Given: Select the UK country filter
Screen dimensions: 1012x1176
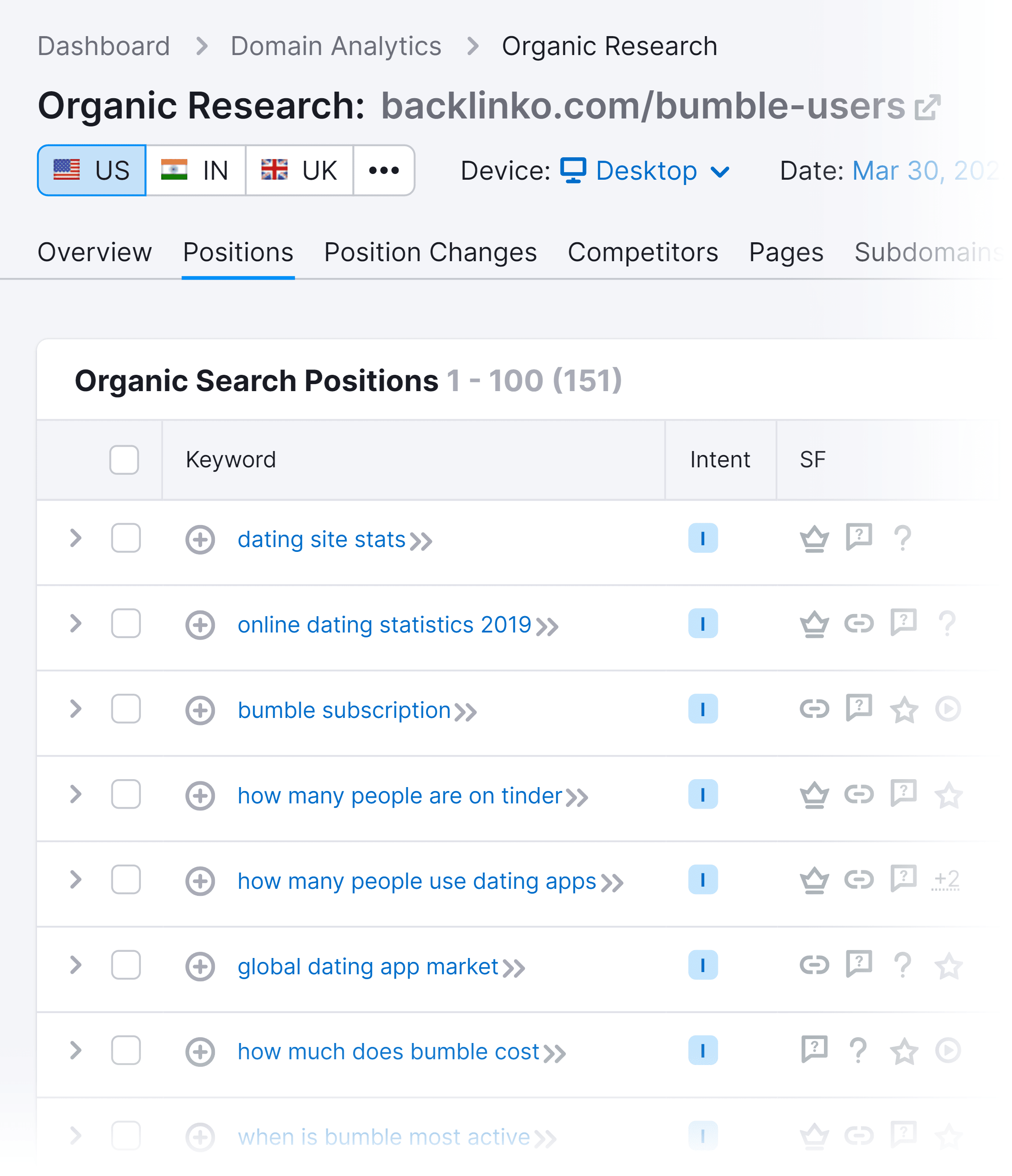Looking at the screenshot, I should tap(299, 170).
